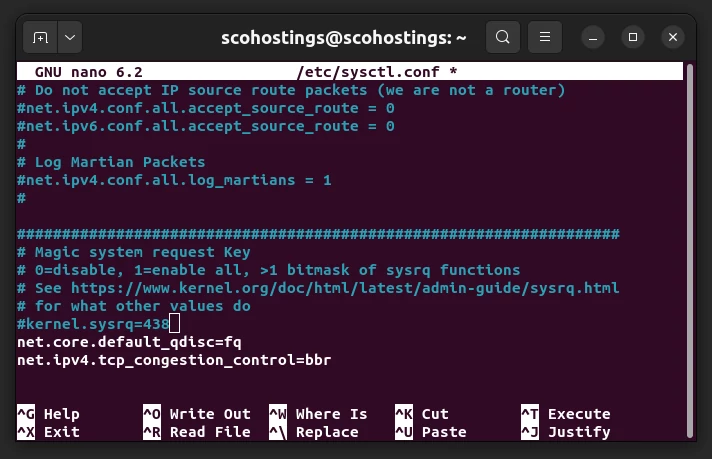Screen dimensions: 712x459
Task: Click the ^K Cut shortcut
Action: [x=422, y=414]
